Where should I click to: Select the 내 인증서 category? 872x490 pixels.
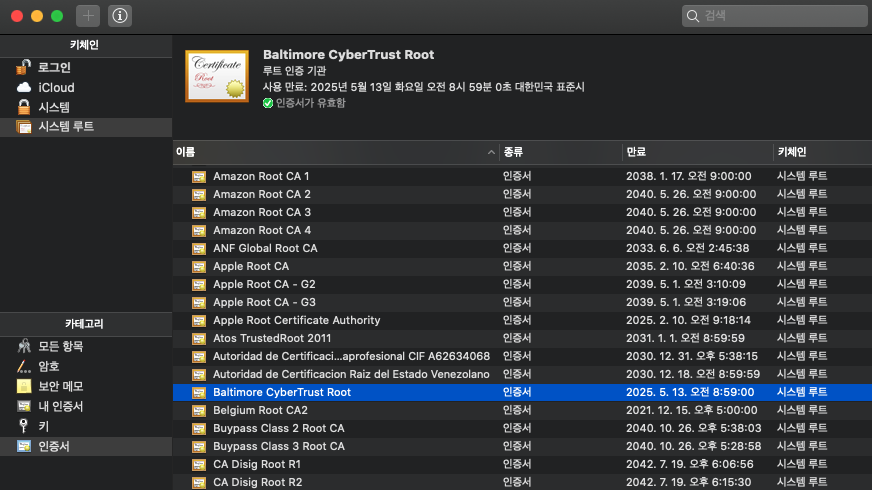tap(86, 406)
